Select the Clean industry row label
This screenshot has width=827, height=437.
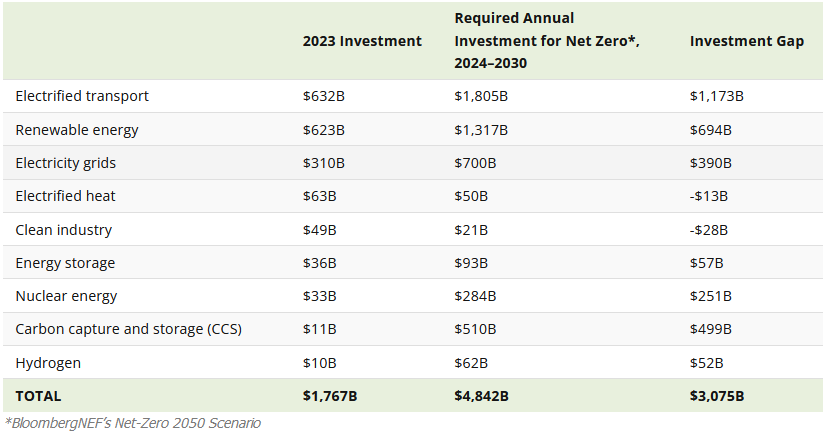tap(62, 230)
